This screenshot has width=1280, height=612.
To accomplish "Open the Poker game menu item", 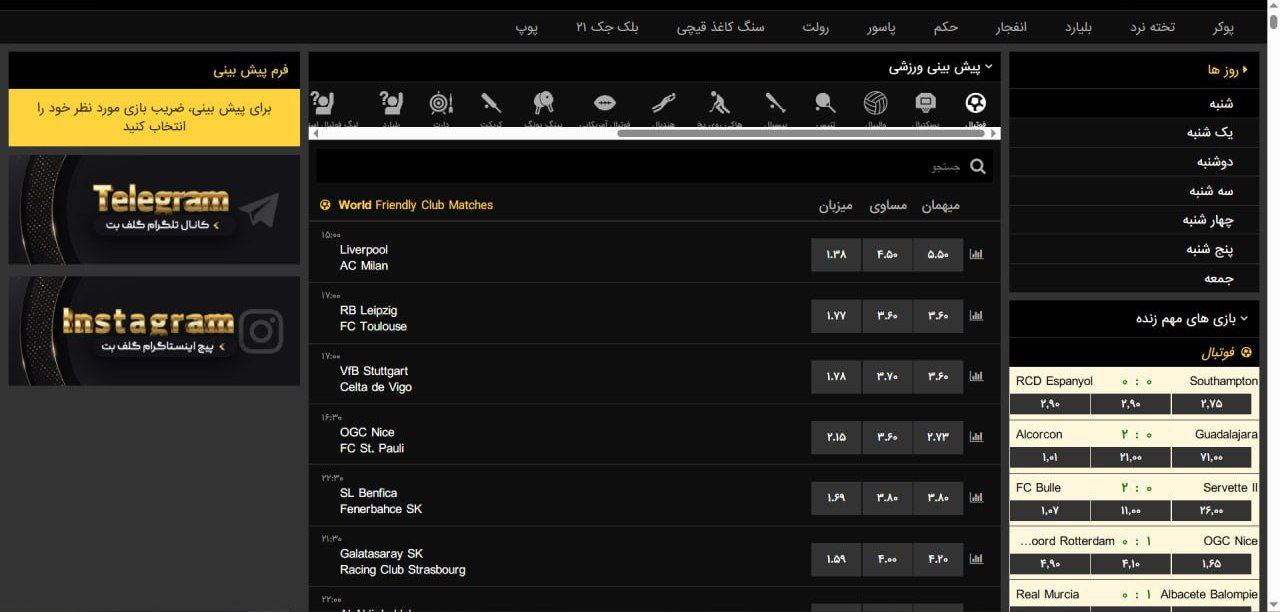I will pyautogui.click(x=1223, y=27).
